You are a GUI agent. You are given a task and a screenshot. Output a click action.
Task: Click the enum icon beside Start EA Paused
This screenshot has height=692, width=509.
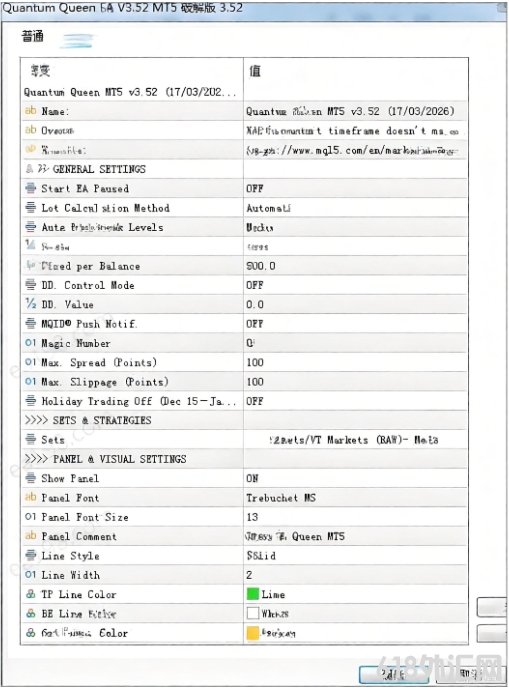[30, 188]
